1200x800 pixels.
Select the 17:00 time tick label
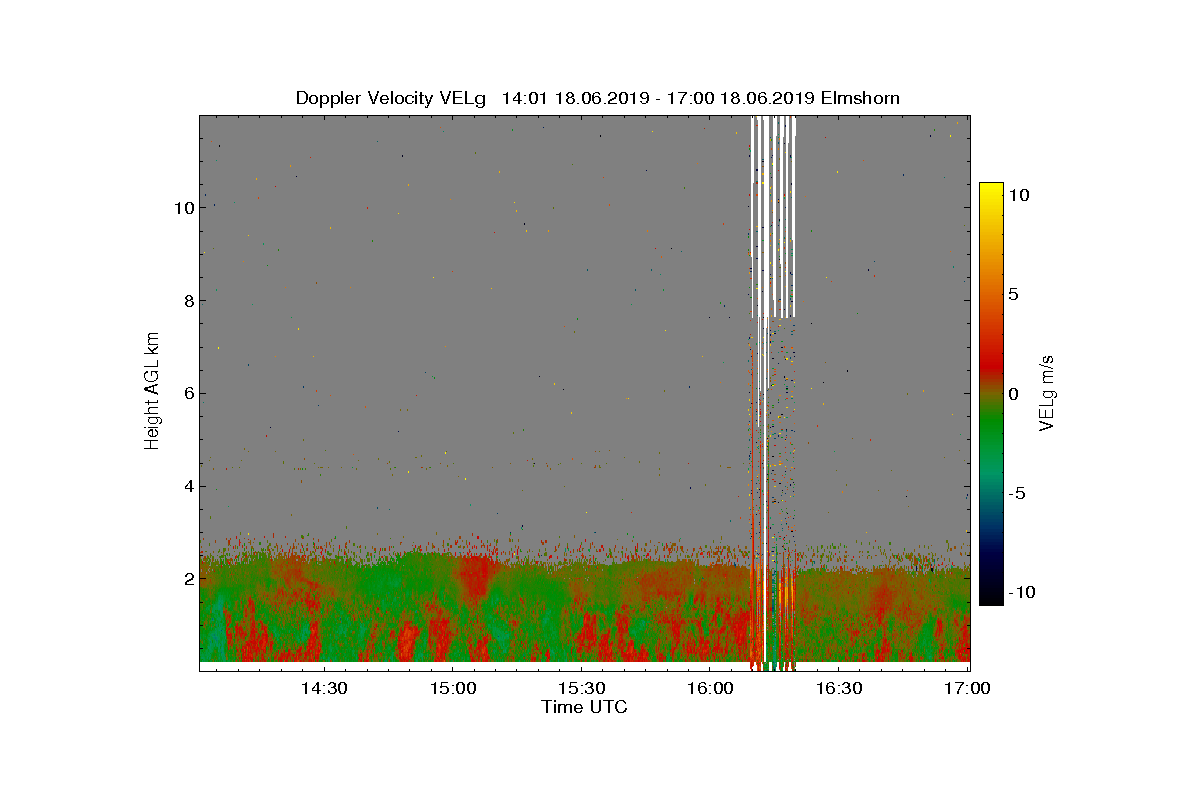pos(966,689)
